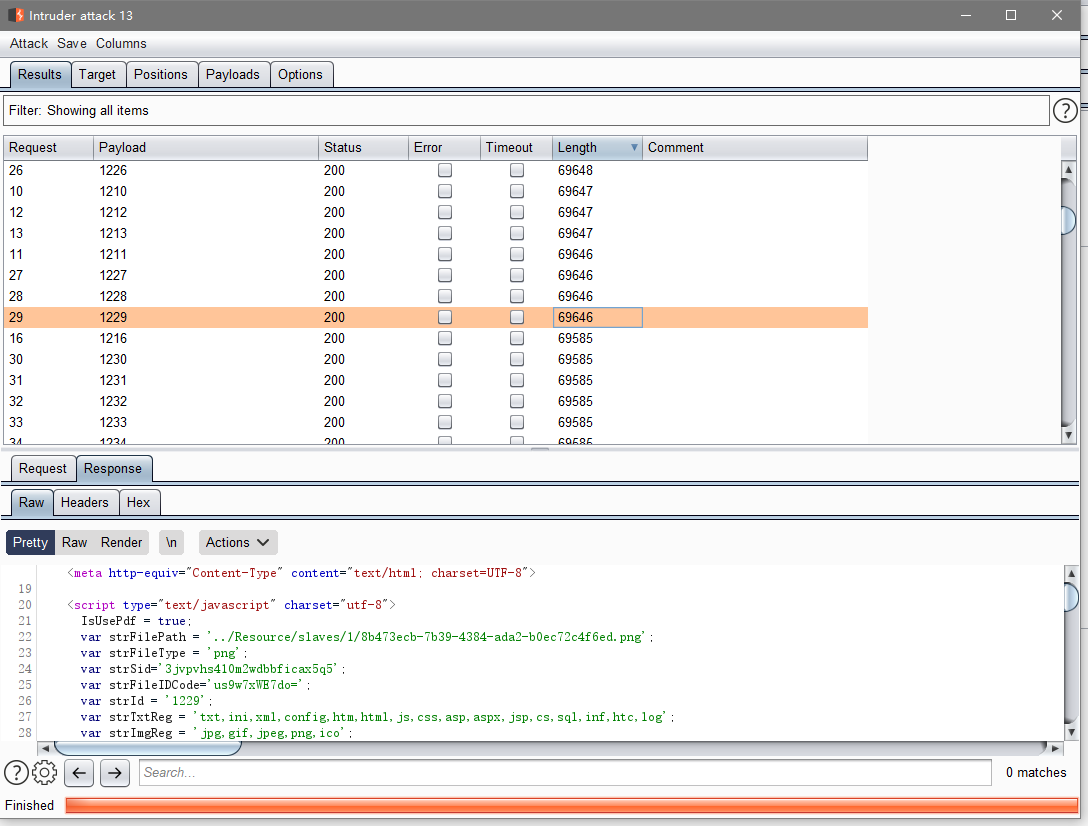
Task: Select the Render view button
Action: [121, 542]
